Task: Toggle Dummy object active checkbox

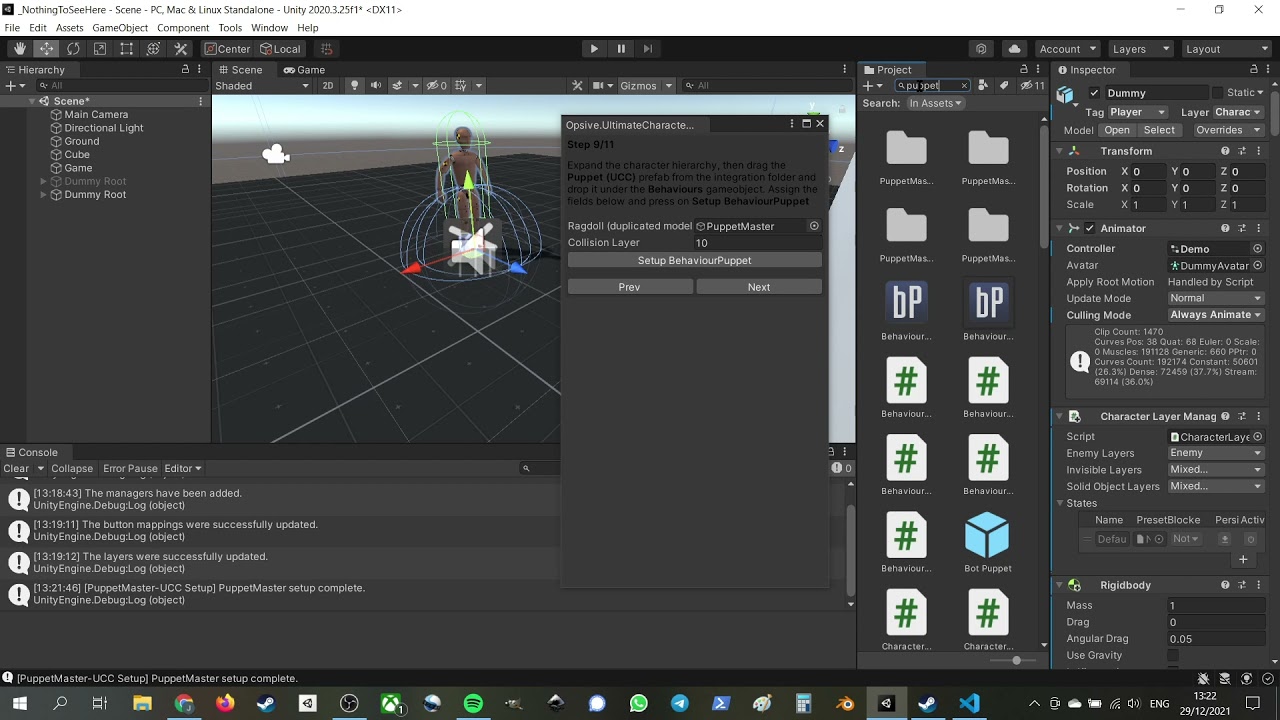Action: [x=1094, y=93]
